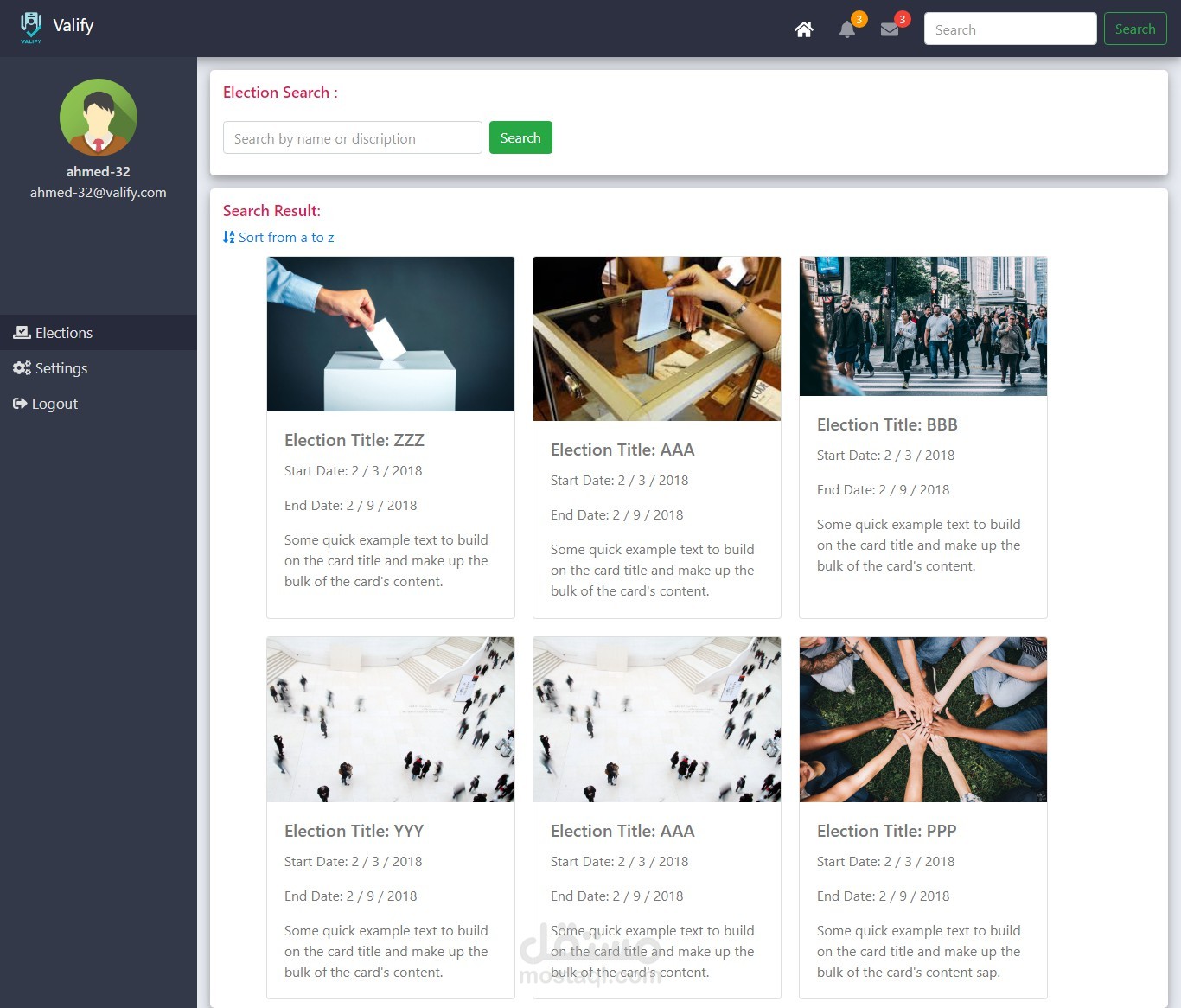Click the title Election Title: YYY
Screen dimensions: 1181x1008
point(354,831)
